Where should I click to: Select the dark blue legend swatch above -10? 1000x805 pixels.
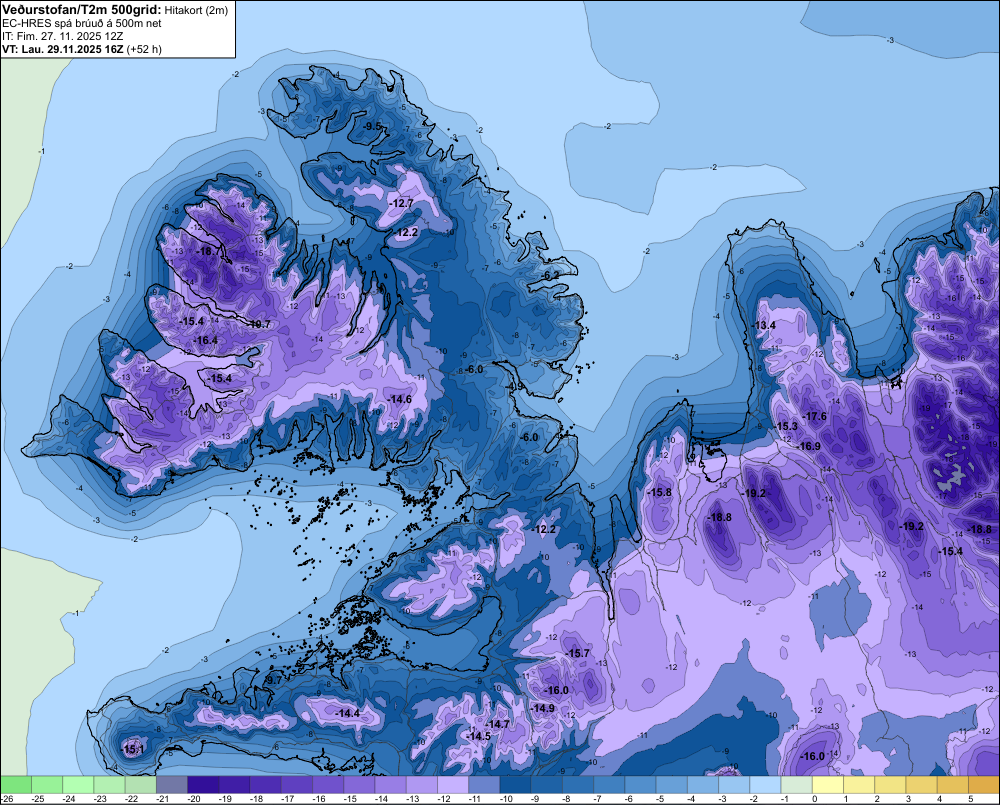(515, 785)
